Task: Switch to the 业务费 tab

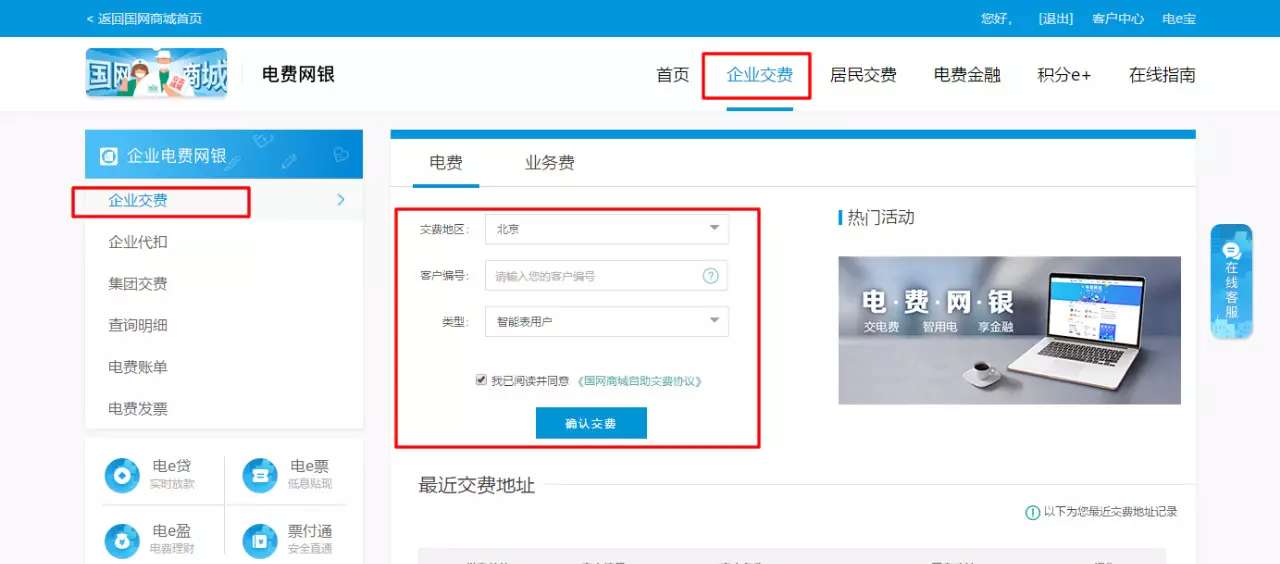Action: click(550, 163)
